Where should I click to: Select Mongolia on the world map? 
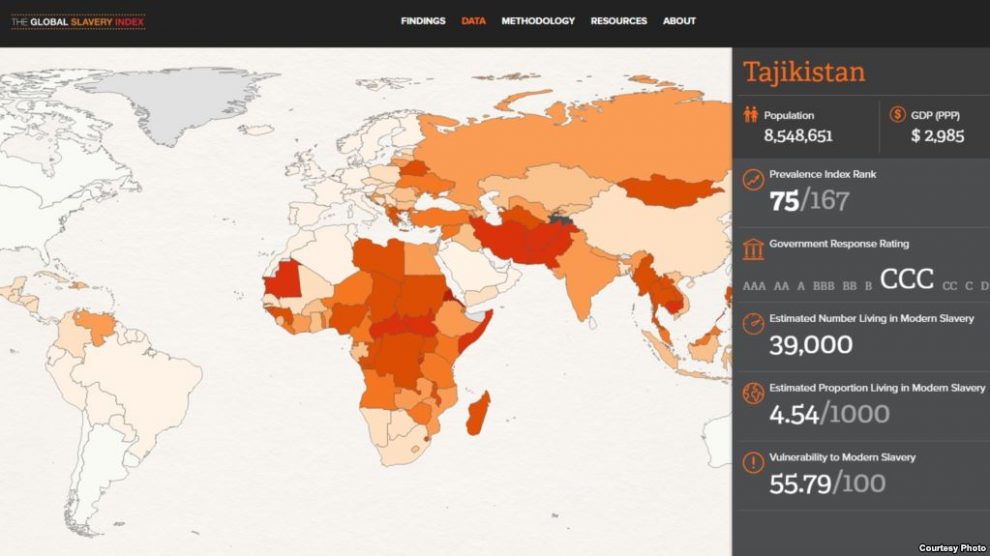(668, 188)
